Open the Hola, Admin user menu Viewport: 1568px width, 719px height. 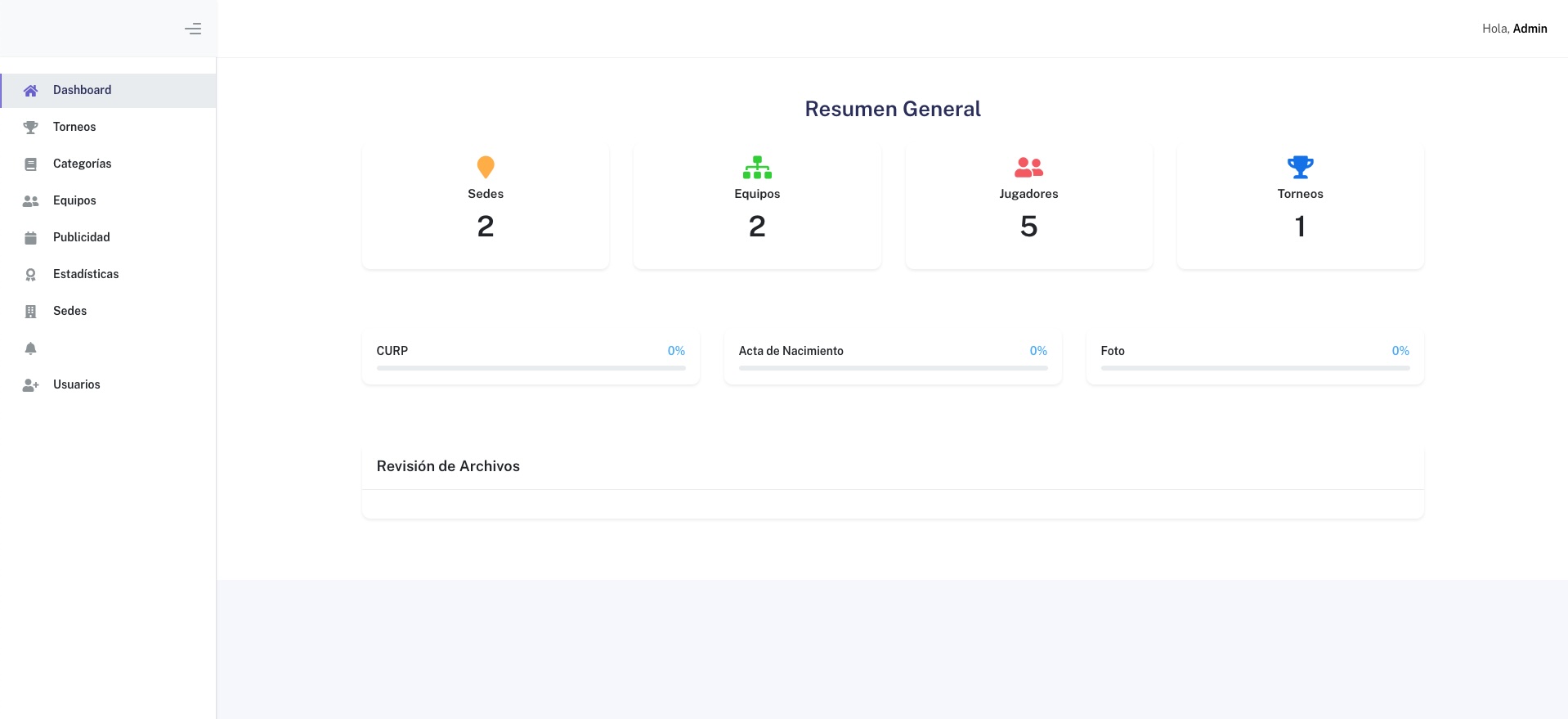point(1514,29)
